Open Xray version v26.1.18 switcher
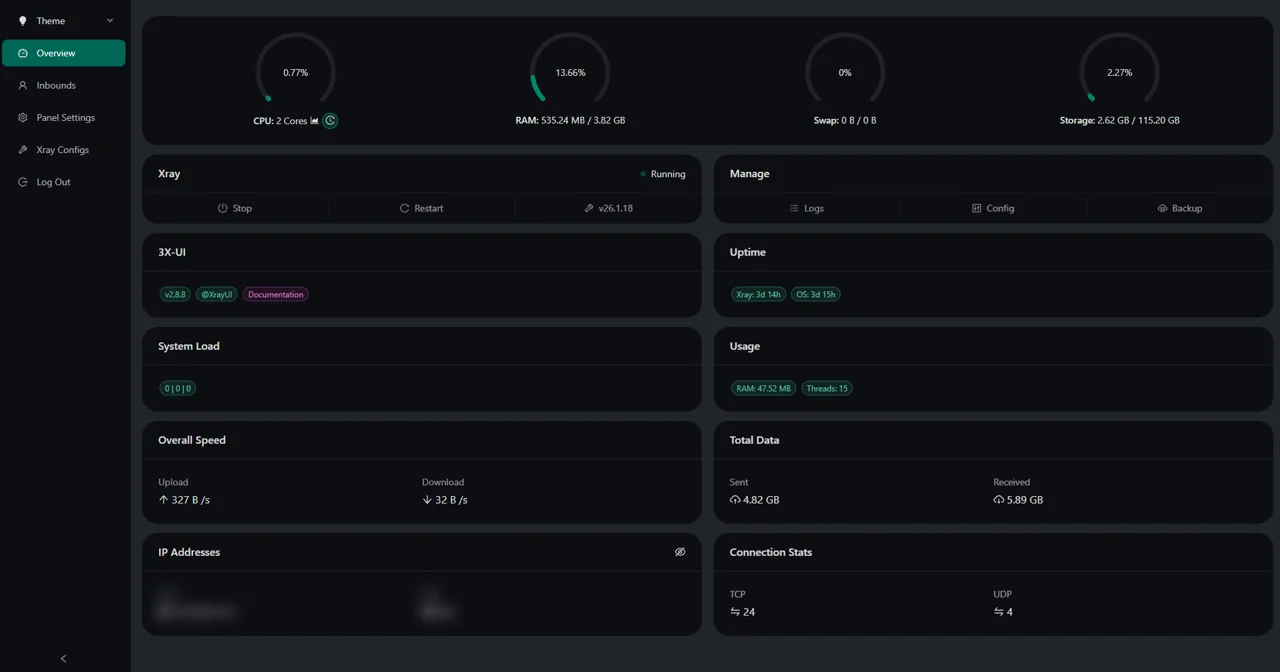The image size is (1280, 672). 608,208
